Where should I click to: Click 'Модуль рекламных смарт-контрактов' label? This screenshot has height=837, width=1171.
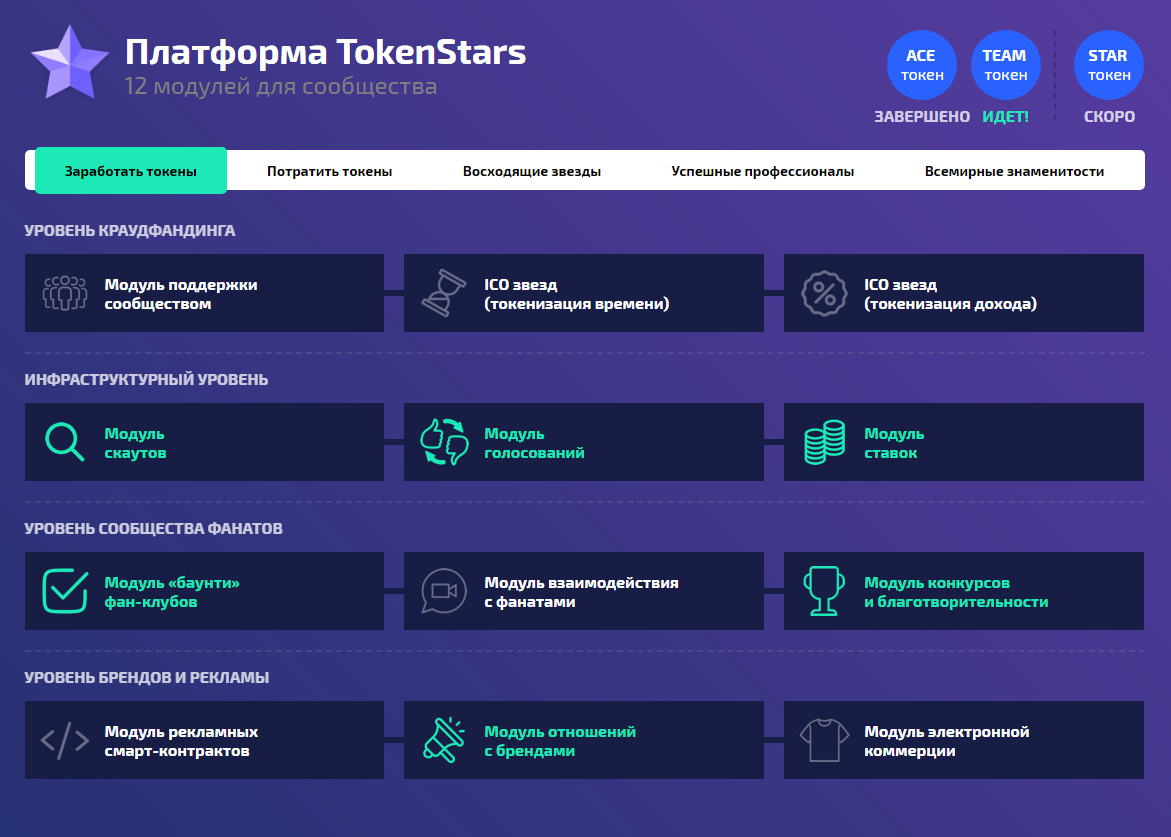[181, 741]
